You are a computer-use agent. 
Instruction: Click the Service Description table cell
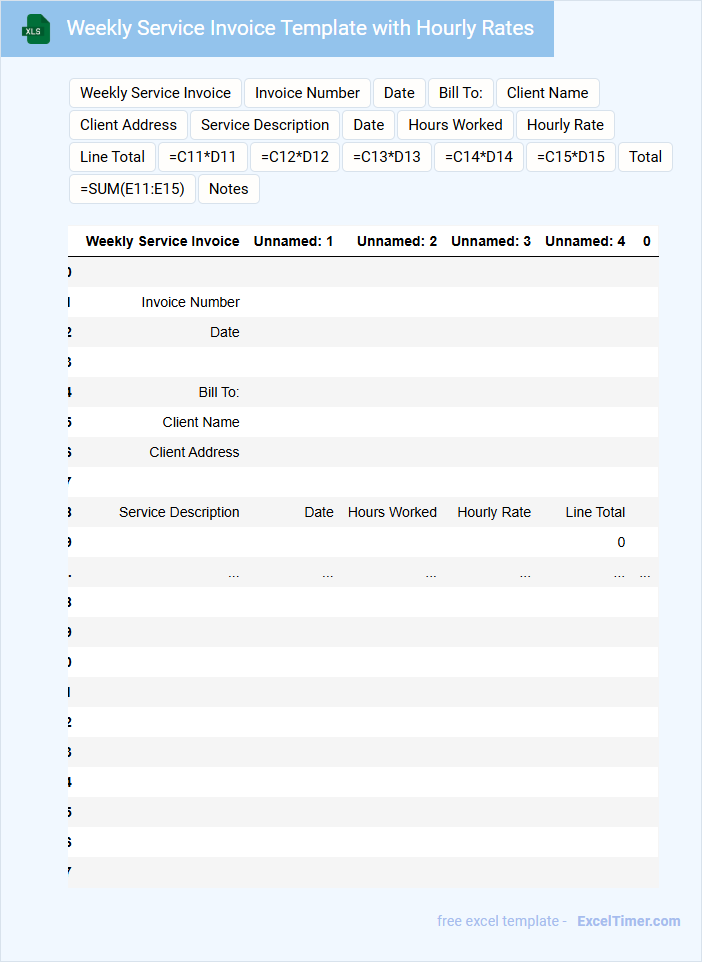point(179,512)
